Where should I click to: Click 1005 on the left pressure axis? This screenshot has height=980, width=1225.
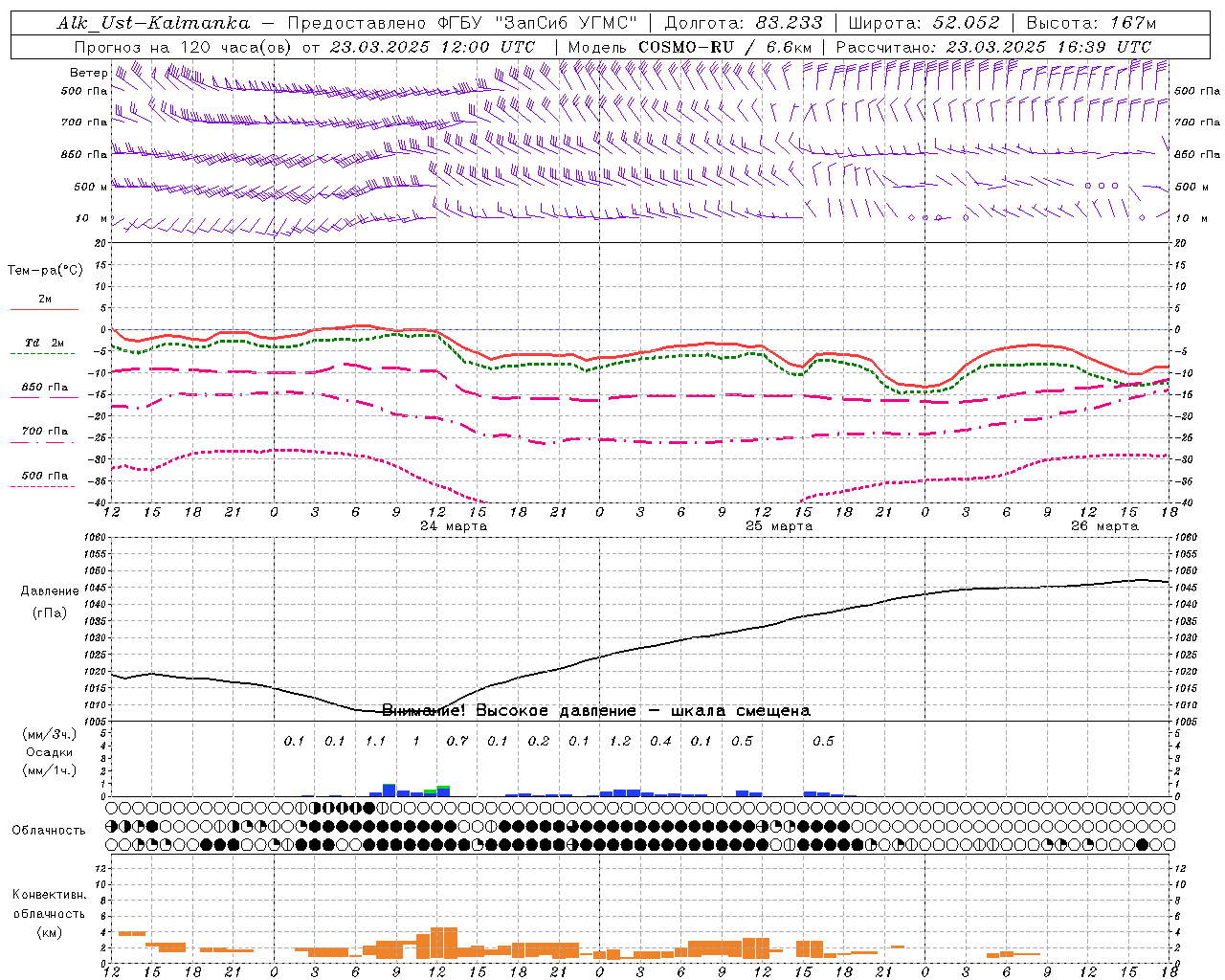(97, 721)
